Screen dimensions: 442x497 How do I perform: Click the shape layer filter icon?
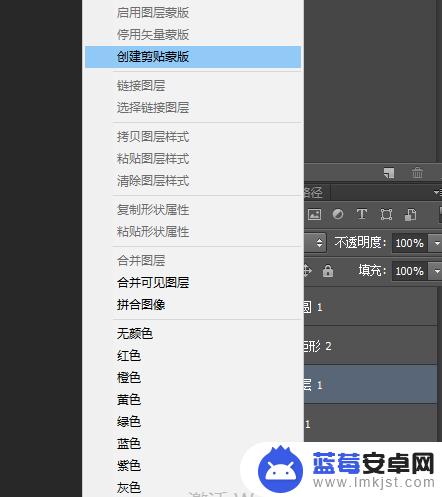point(386,214)
